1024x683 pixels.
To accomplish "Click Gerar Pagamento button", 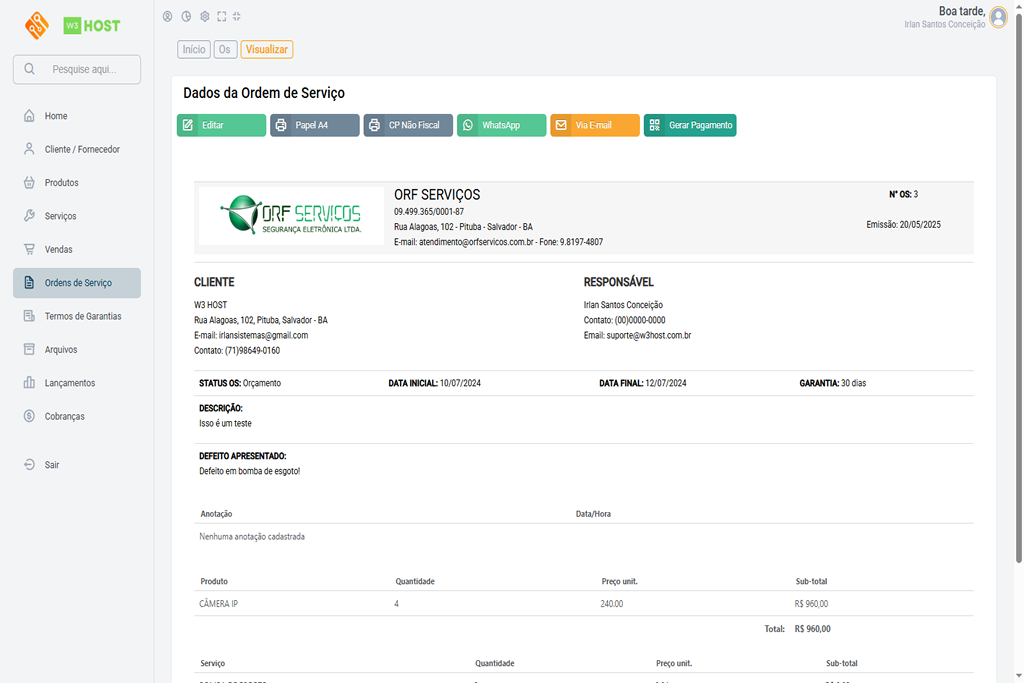I will point(690,125).
